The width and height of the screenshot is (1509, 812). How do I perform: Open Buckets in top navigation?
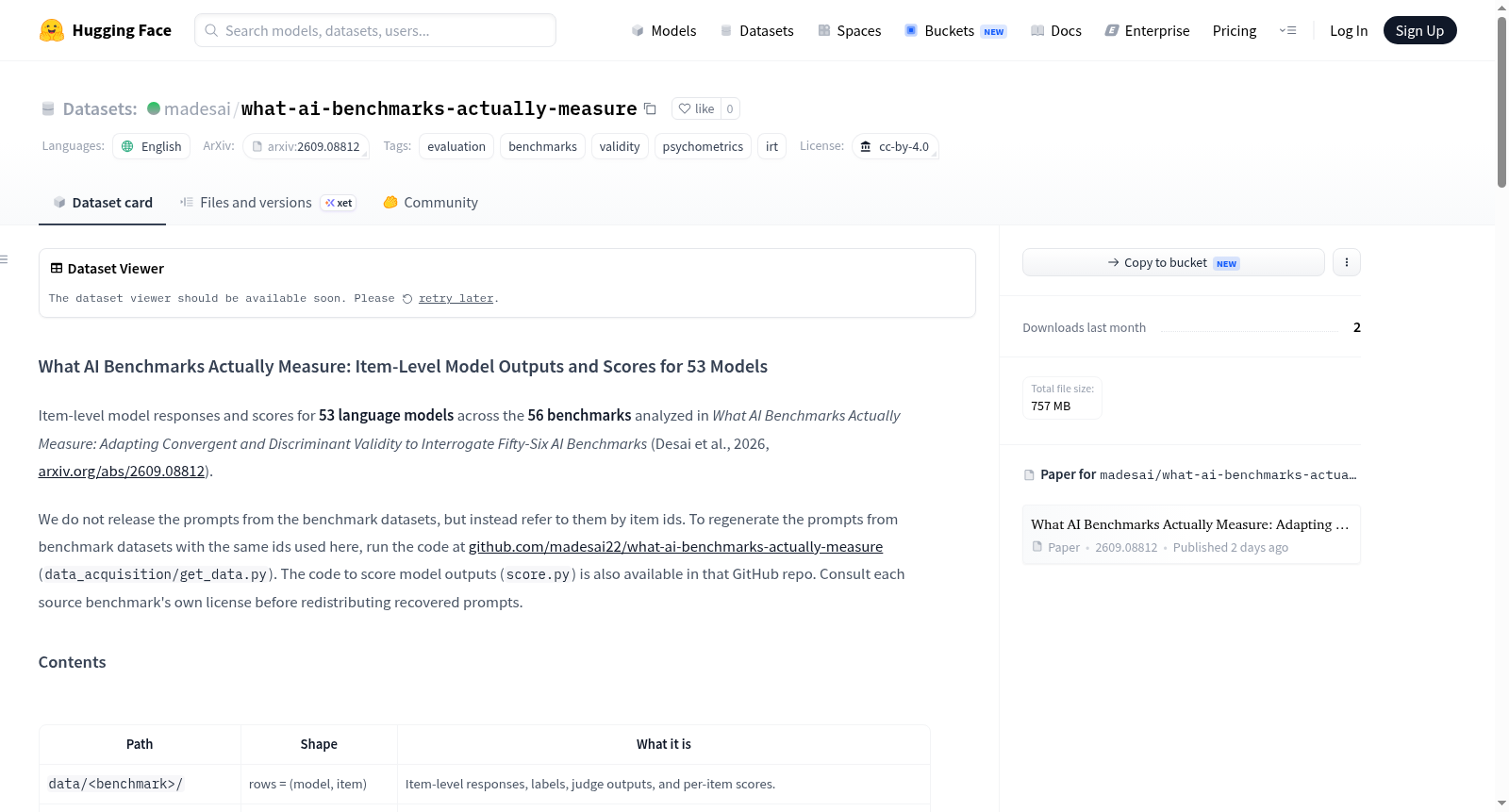(955, 30)
